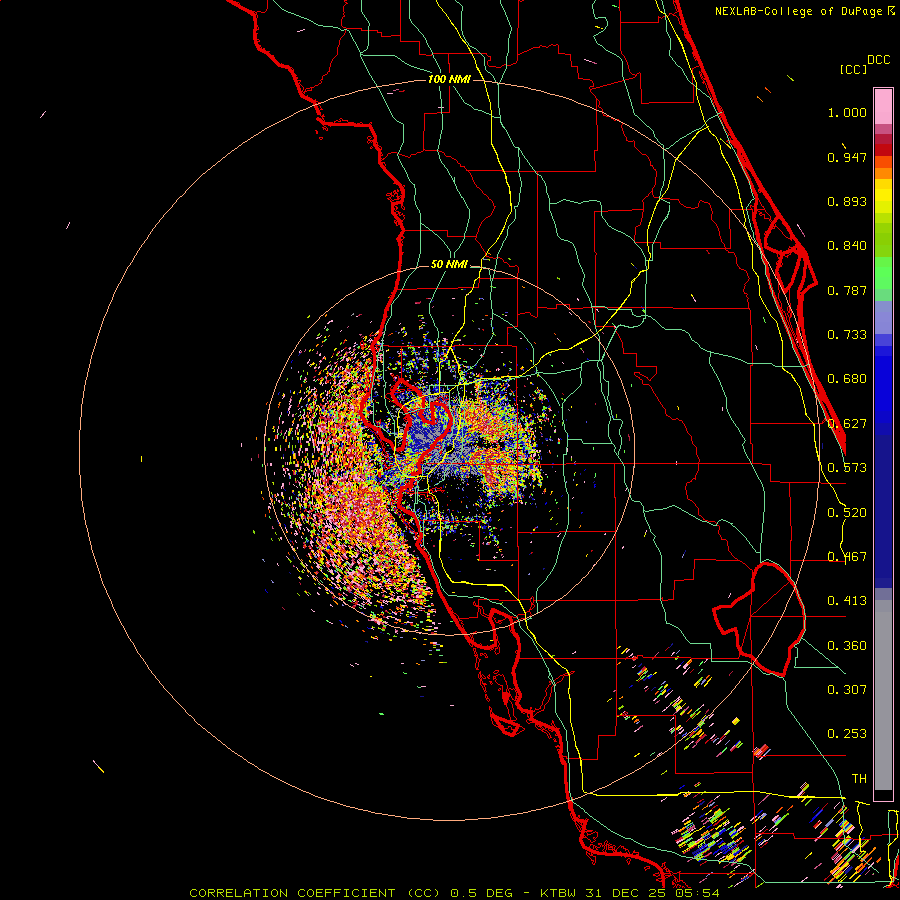Click the [CC] unit label
The height and width of the screenshot is (900, 900).
853,69
